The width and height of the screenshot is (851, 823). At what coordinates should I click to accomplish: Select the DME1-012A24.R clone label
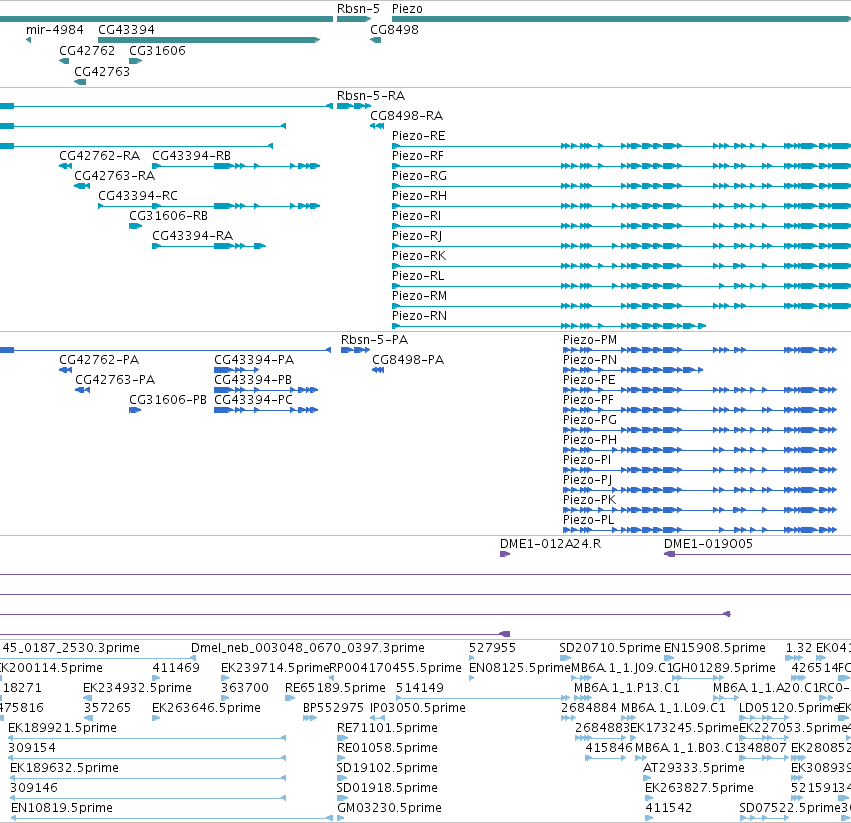(x=550, y=543)
